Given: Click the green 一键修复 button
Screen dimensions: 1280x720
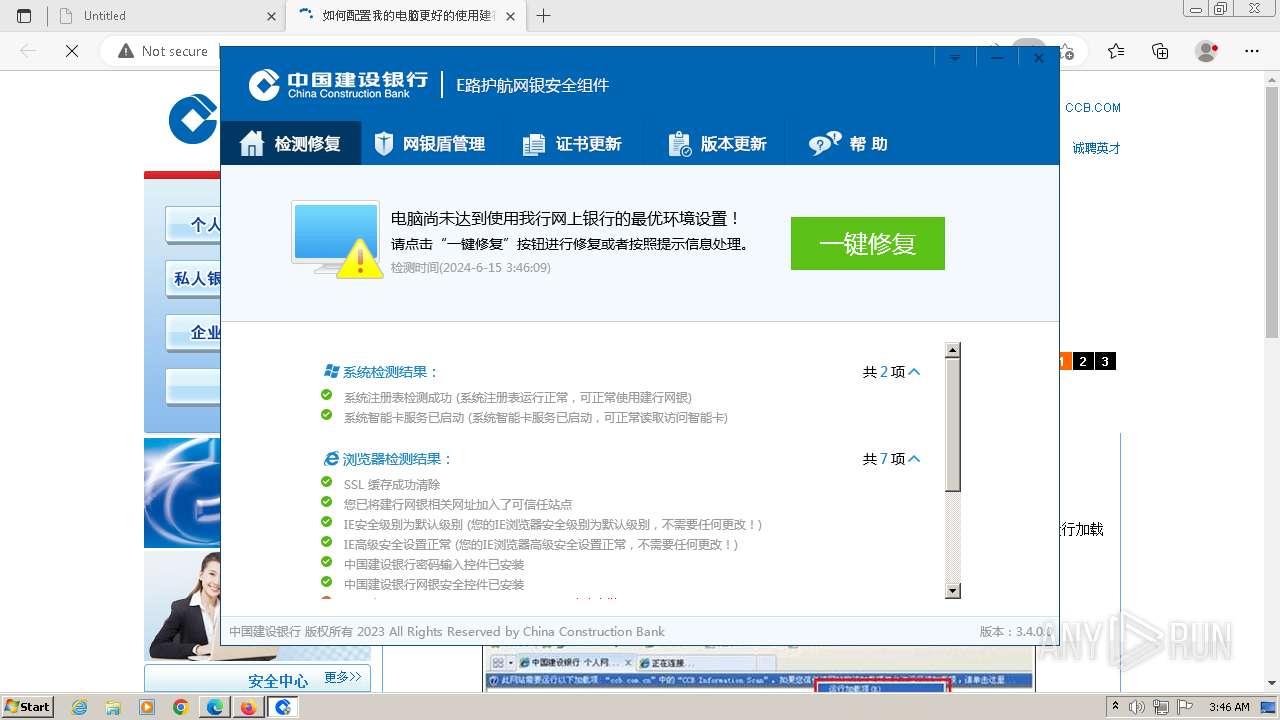Looking at the screenshot, I should [868, 243].
